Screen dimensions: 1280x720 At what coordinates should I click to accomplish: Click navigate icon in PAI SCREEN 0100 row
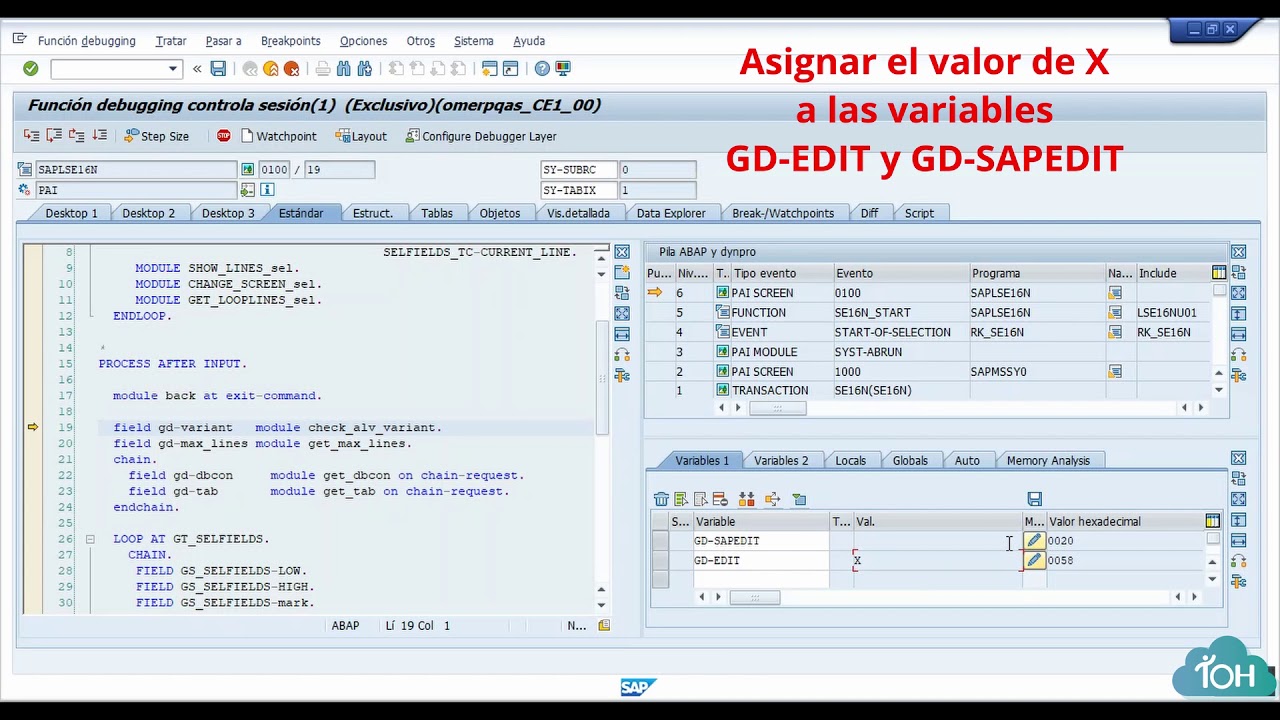pos(1115,293)
